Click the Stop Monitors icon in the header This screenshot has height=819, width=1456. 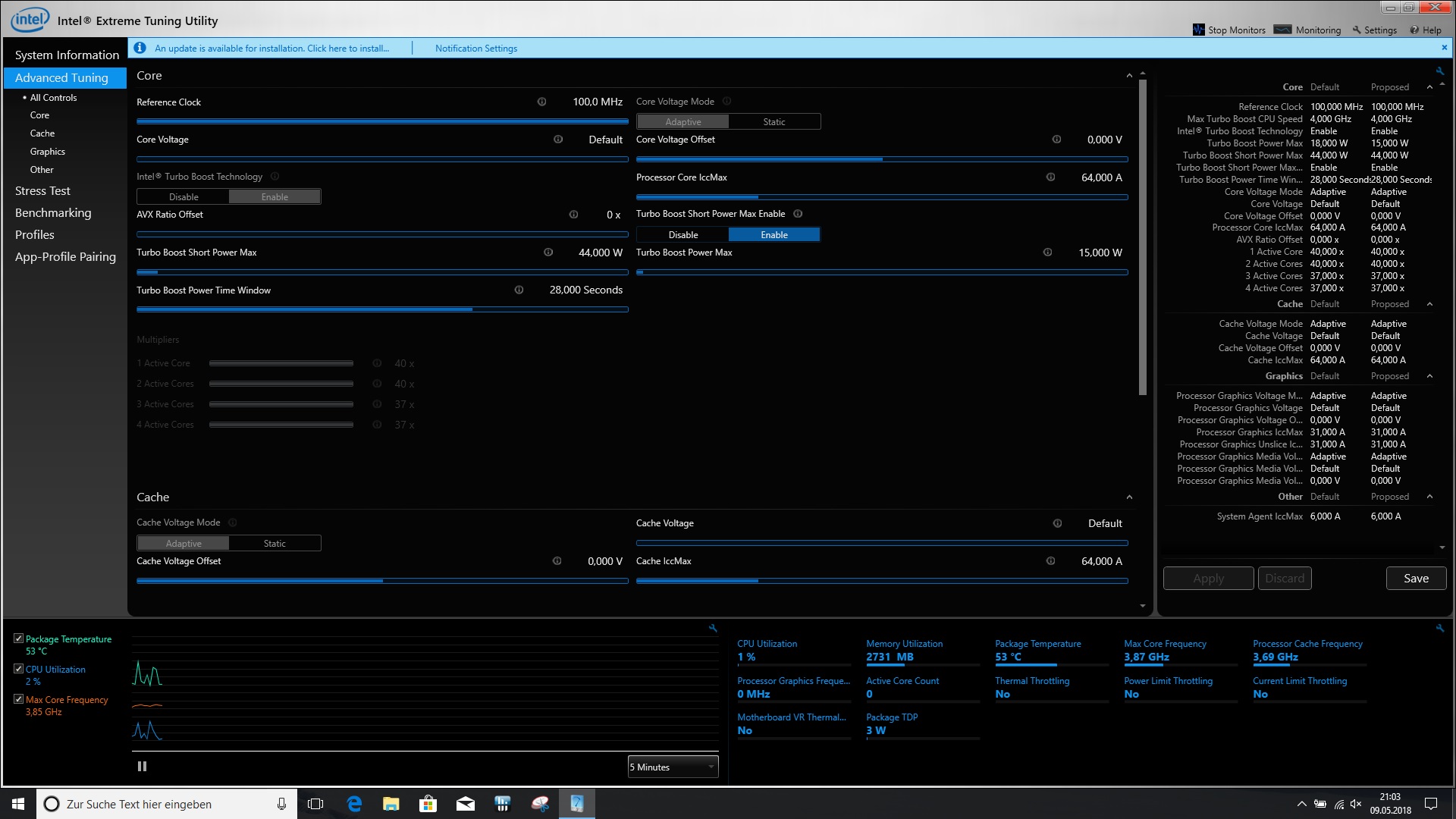click(x=1199, y=30)
